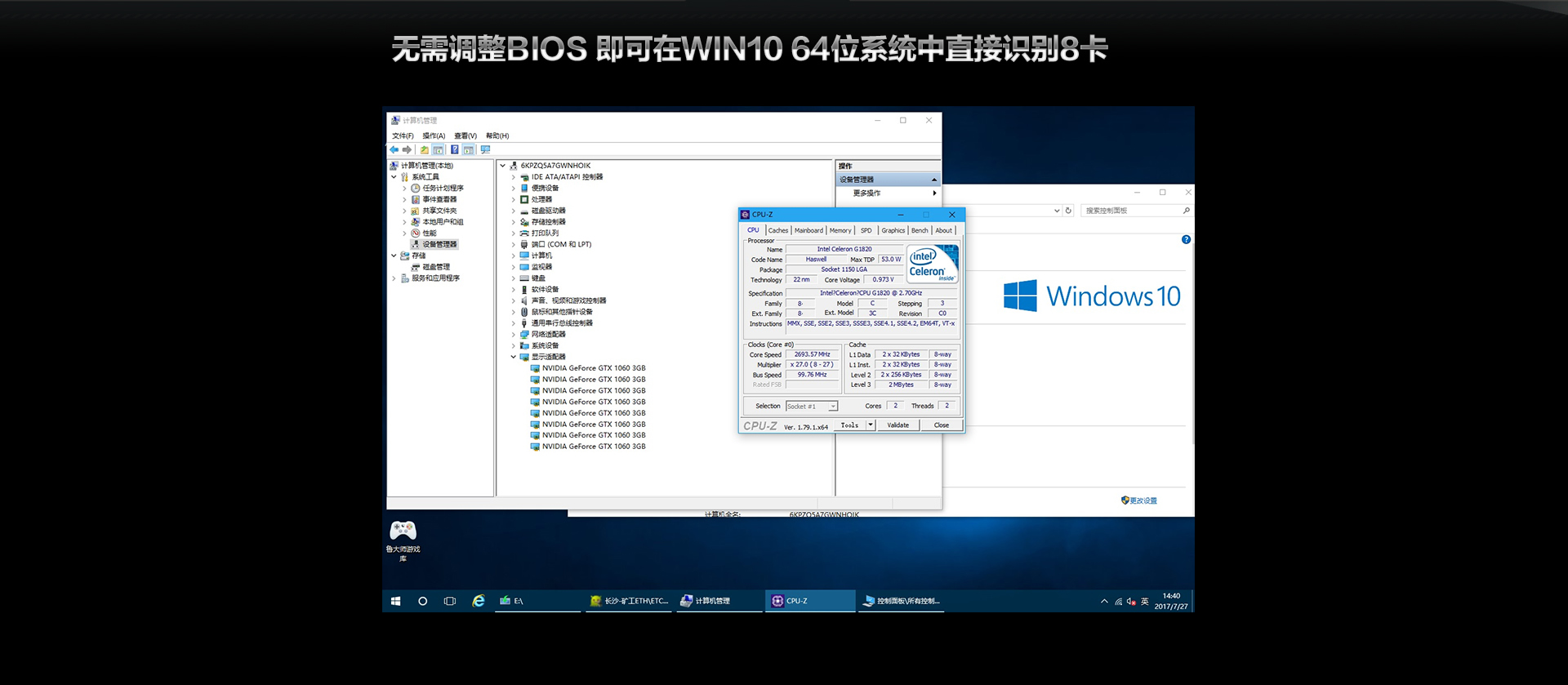Open the Windows Start menu
1568x685 pixels.
(395, 601)
